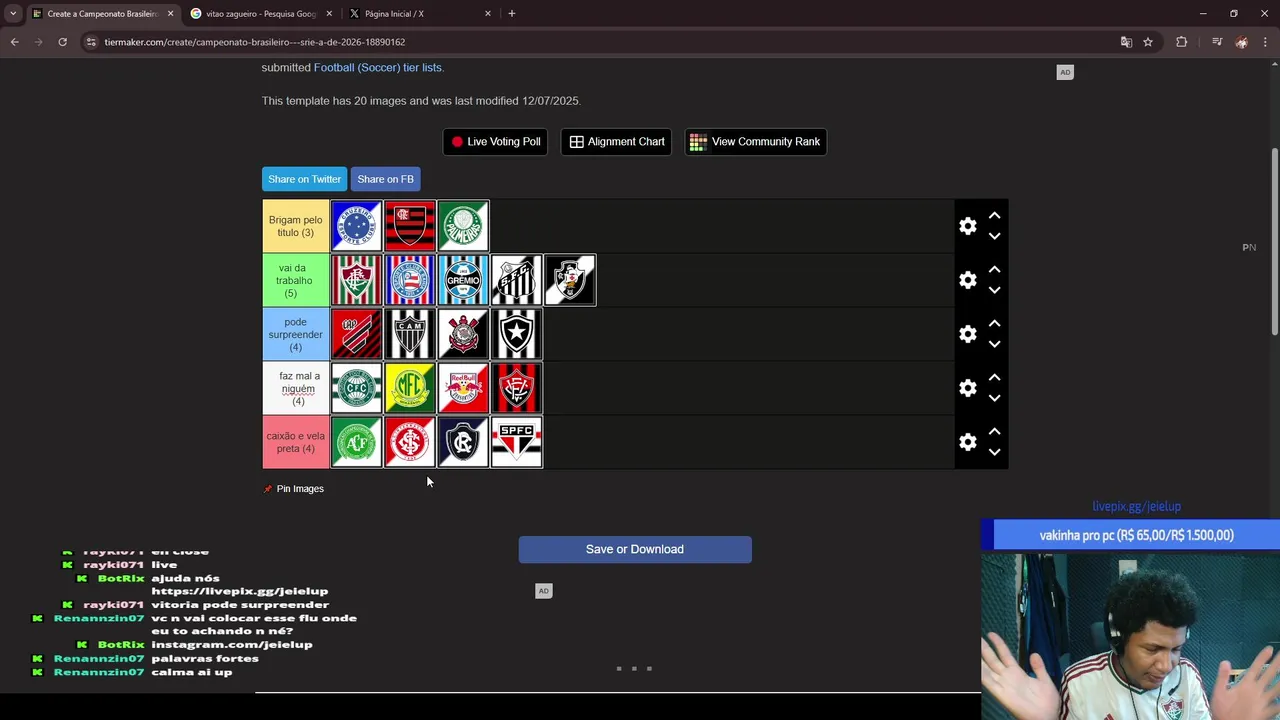1280x720 pixels.
Task: Select the Remo crest in bottom tier
Action: tap(463, 442)
